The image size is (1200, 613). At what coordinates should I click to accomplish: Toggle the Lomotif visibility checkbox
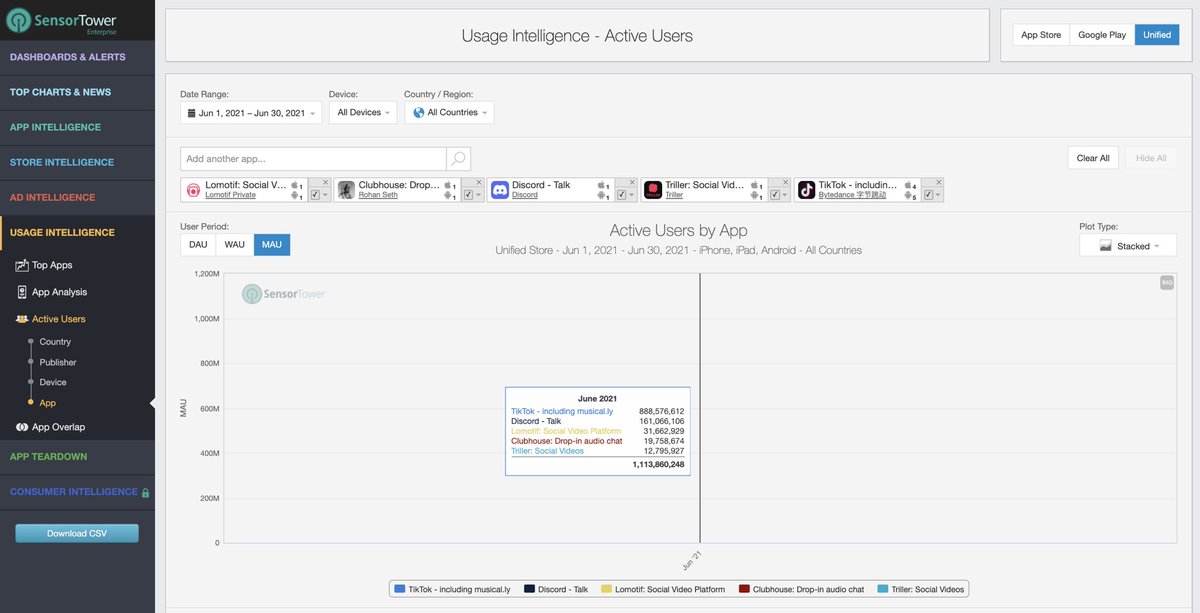coord(315,195)
